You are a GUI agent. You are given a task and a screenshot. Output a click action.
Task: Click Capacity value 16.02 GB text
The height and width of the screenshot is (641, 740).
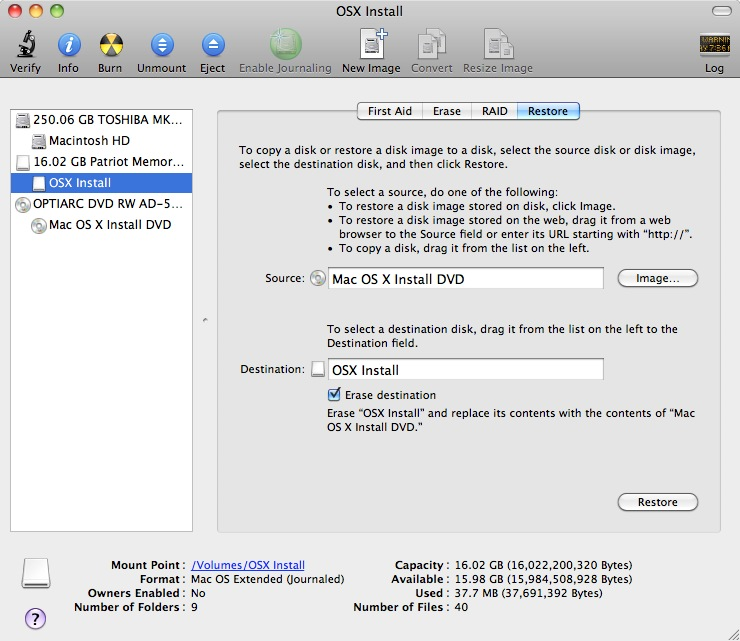tap(543, 565)
